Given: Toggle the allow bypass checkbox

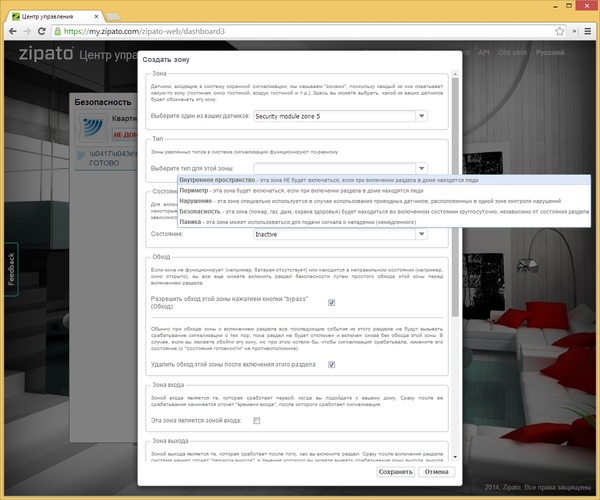Looking at the screenshot, I should click(331, 303).
